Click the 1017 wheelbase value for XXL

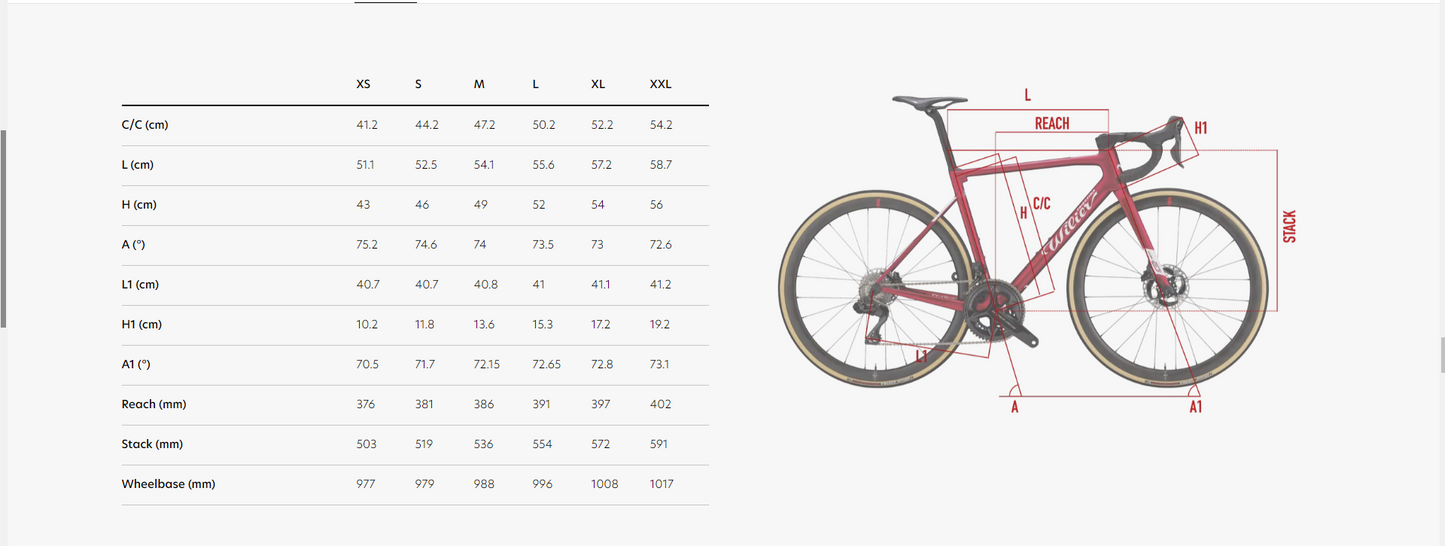(x=661, y=484)
